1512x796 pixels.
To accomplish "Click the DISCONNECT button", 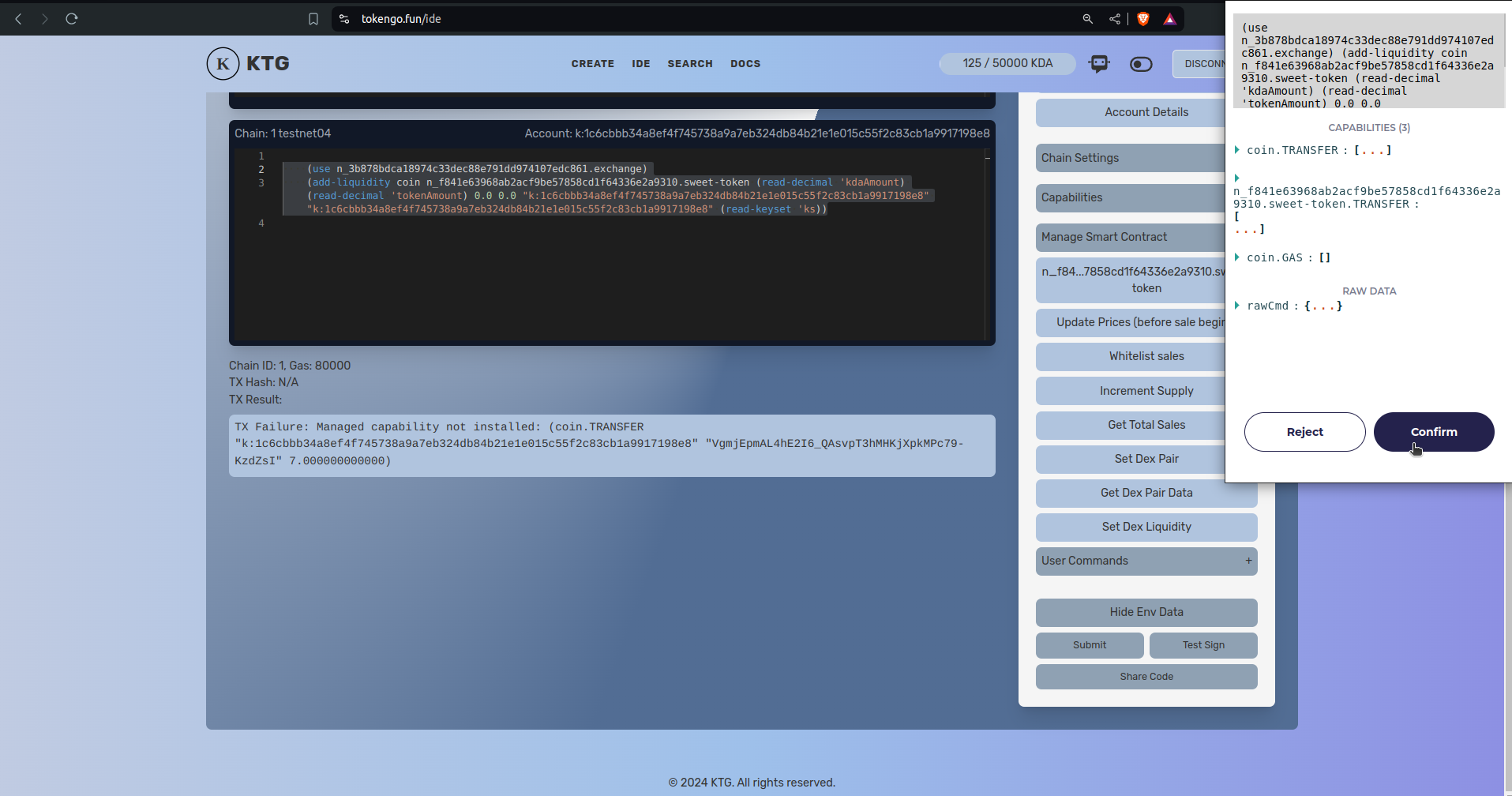I will (x=1199, y=64).
